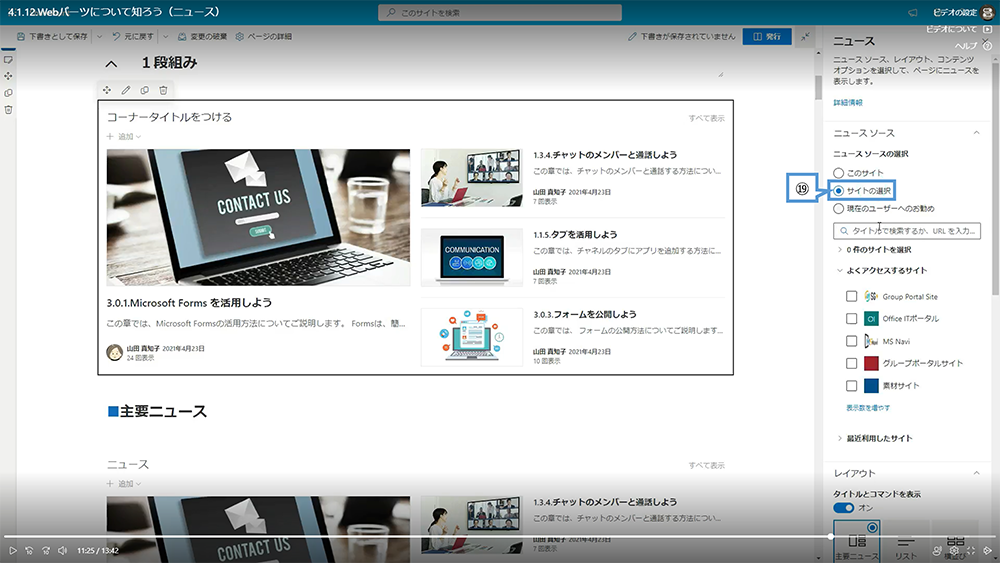Click the search box このサイトを検索

(x=500, y=12)
